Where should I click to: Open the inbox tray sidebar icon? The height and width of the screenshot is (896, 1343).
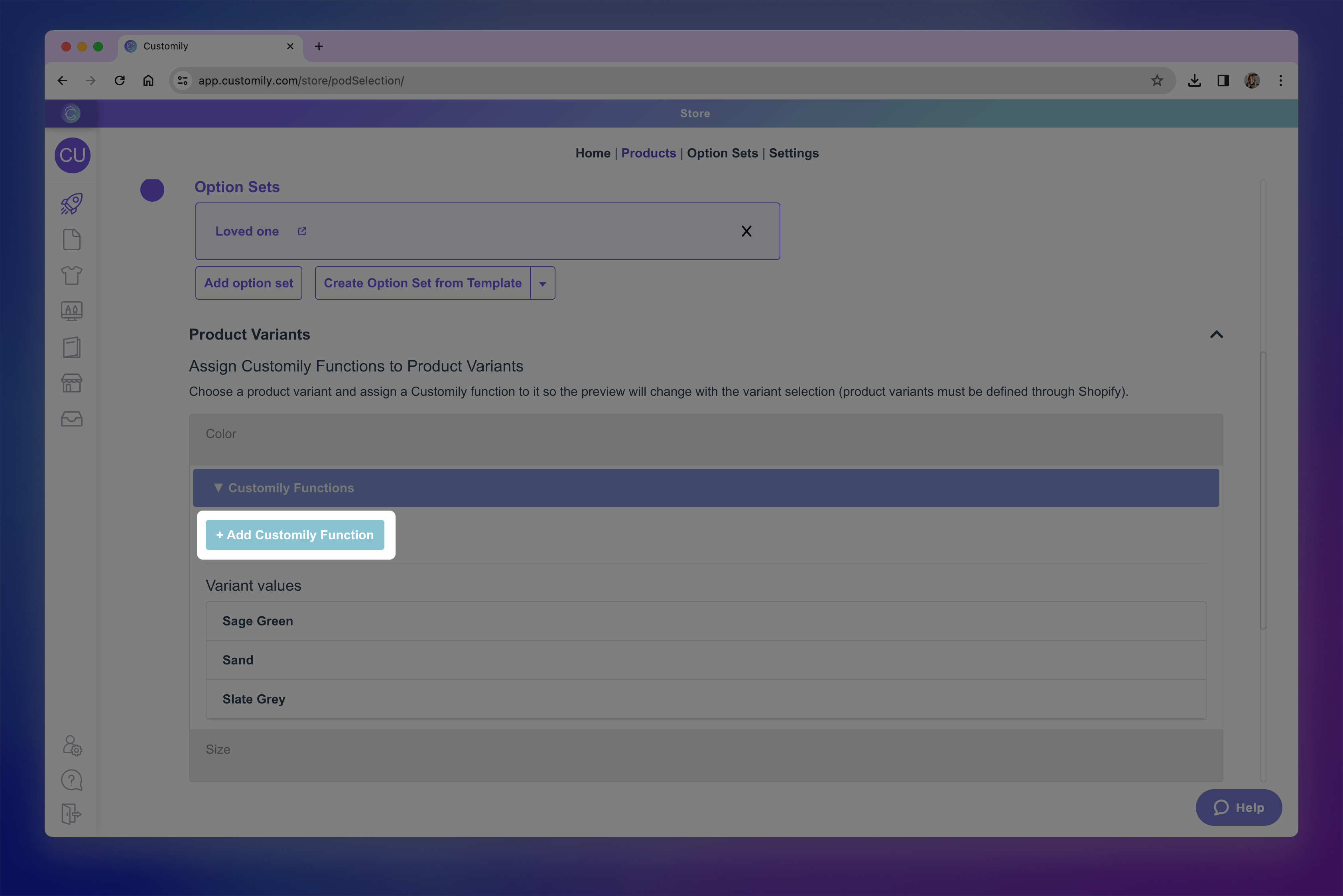(x=71, y=419)
